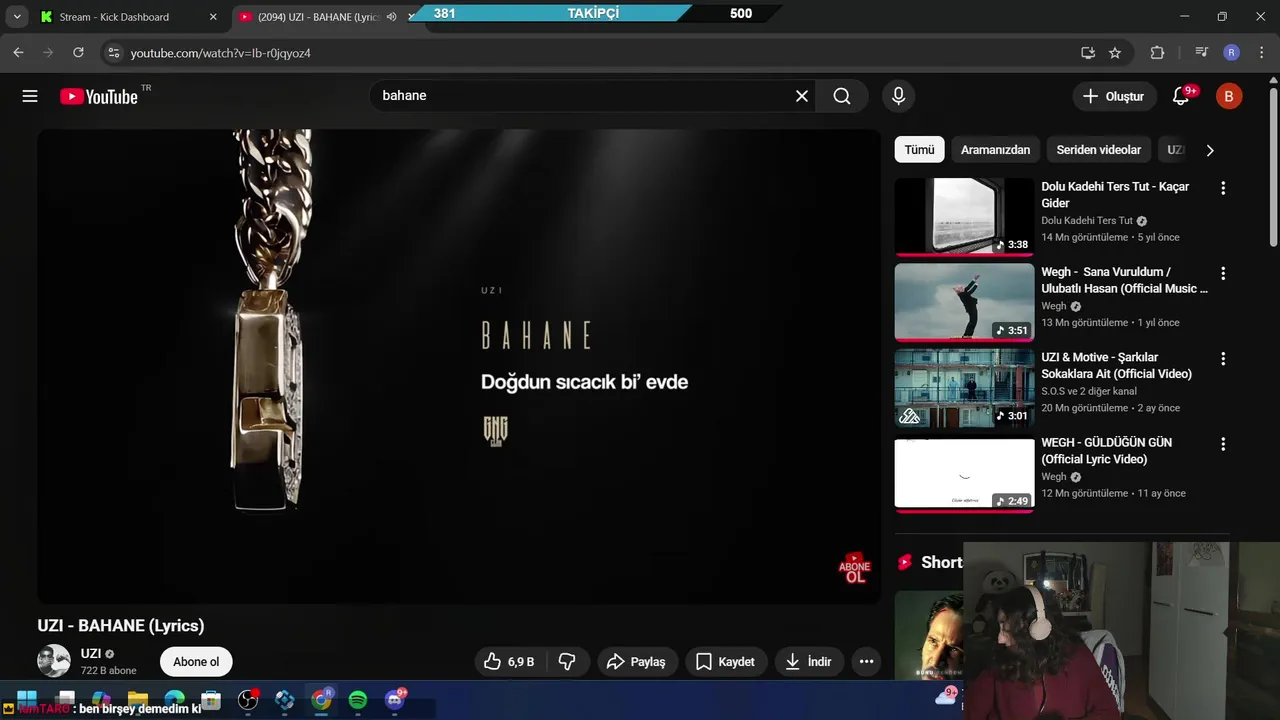Open the Şarkılar Sokaklara Ait thumbnail
This screenshot has width=1280, height=720.
[x=964, y=388]
